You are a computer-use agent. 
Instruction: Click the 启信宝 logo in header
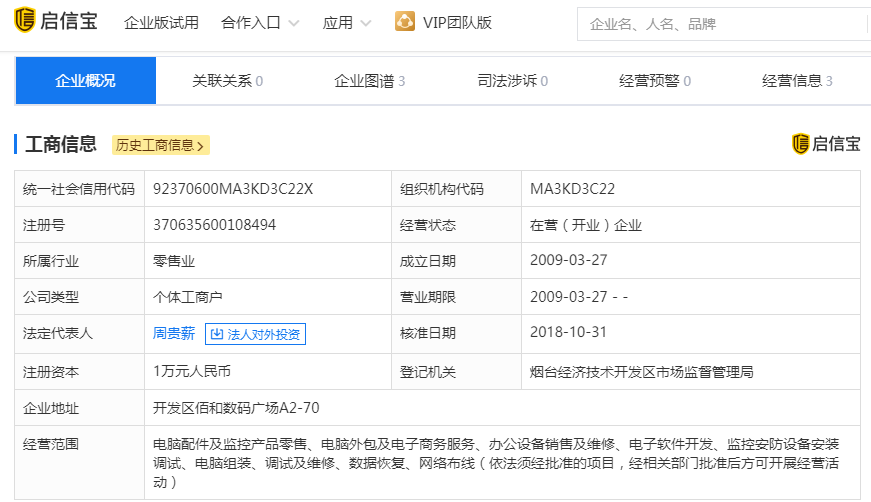click(56, 22)
